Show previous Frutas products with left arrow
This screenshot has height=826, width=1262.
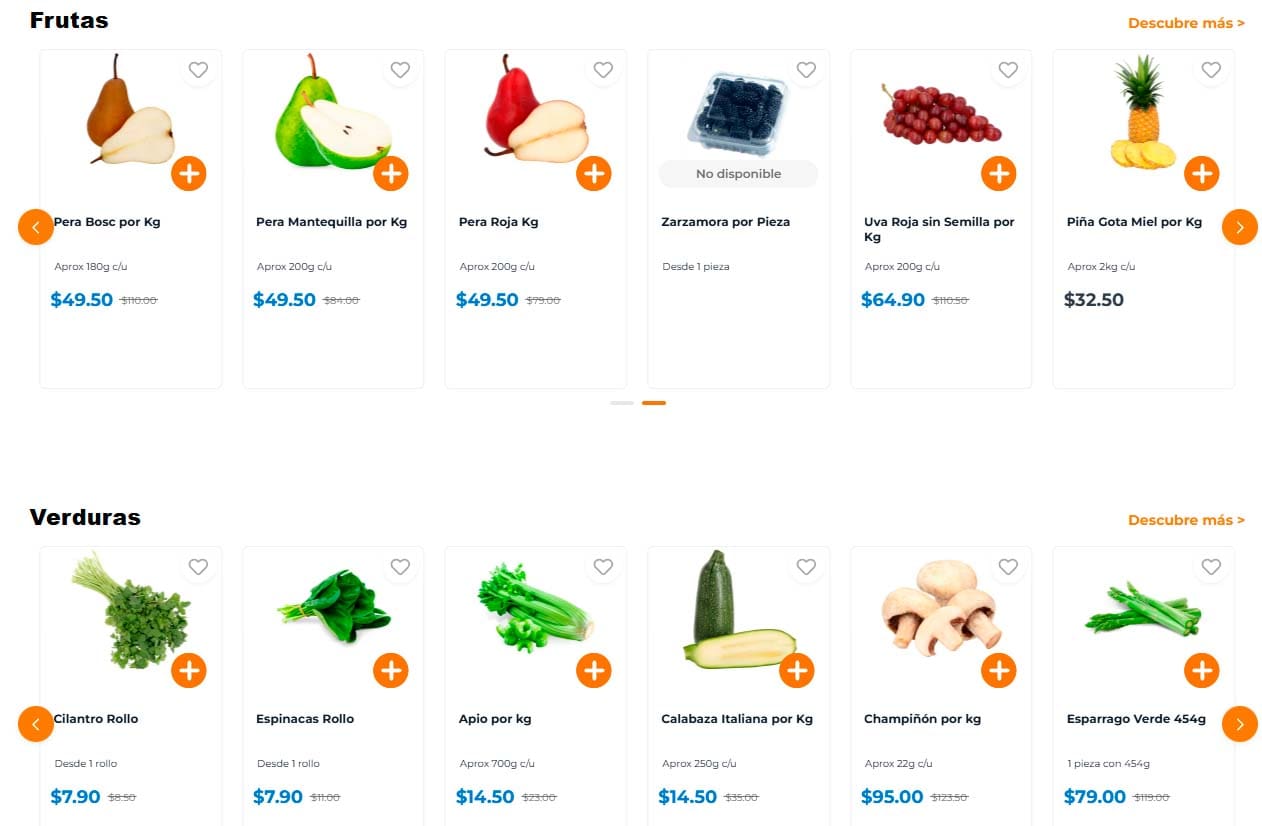pyautogui.click(x=36, y=227)
